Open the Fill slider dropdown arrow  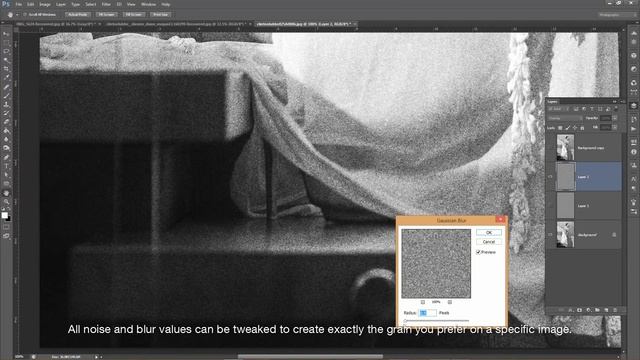coord(615,128)
